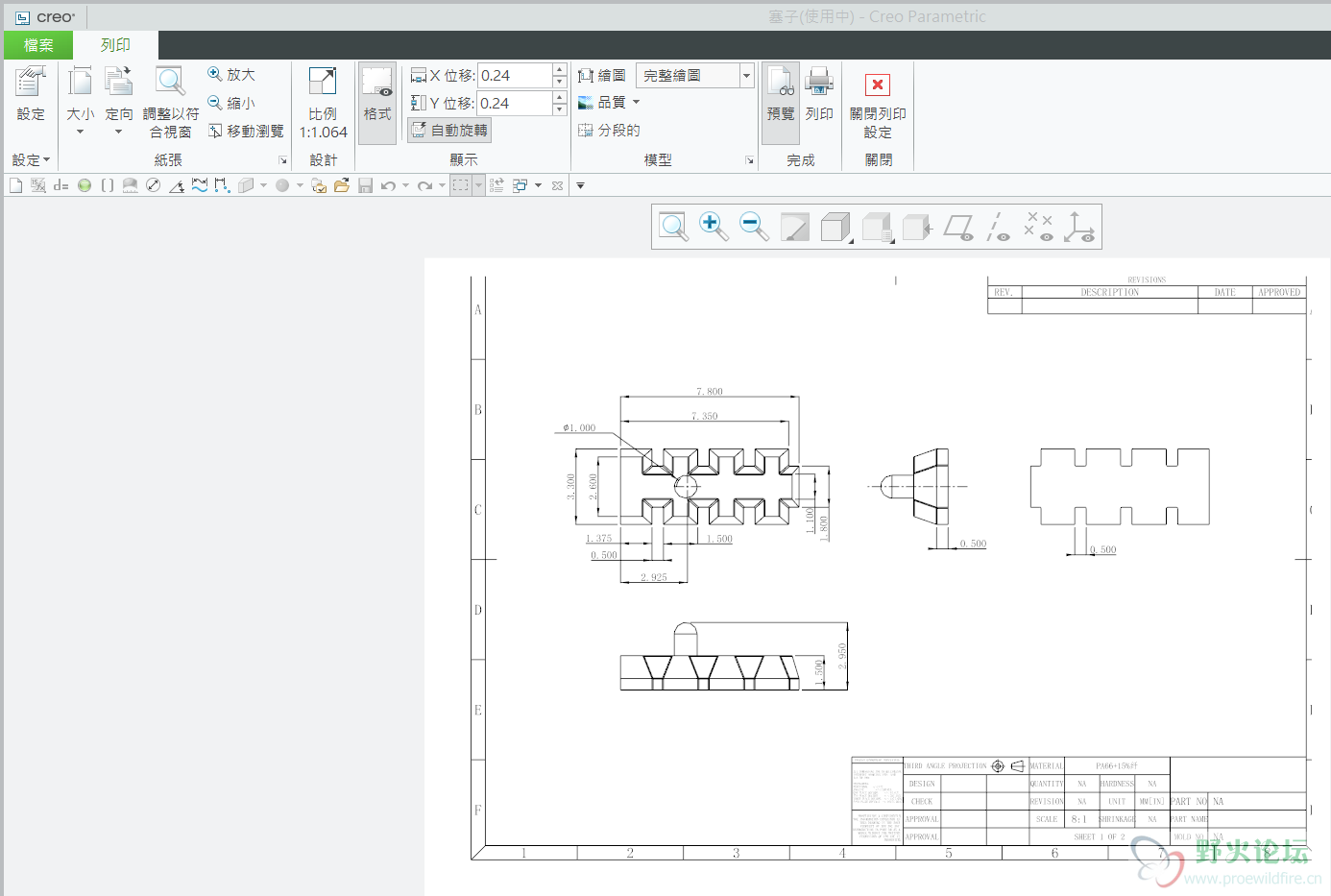Open the 完整繪圖 dropdown
The image size is (1331, 896).
[x=746, y=75]
